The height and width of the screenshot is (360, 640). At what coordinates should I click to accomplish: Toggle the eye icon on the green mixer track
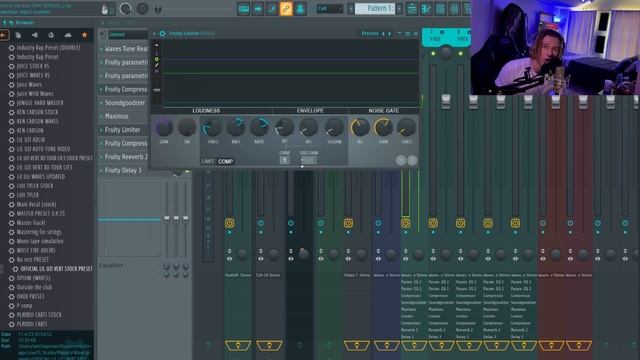coord(321,258)
